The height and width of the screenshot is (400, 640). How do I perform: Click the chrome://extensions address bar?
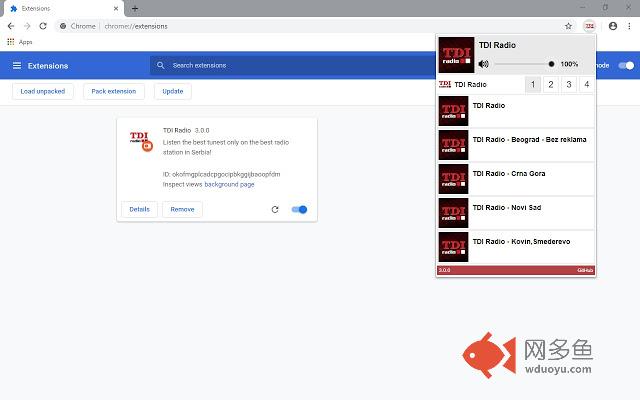click(x=314, y=26)
